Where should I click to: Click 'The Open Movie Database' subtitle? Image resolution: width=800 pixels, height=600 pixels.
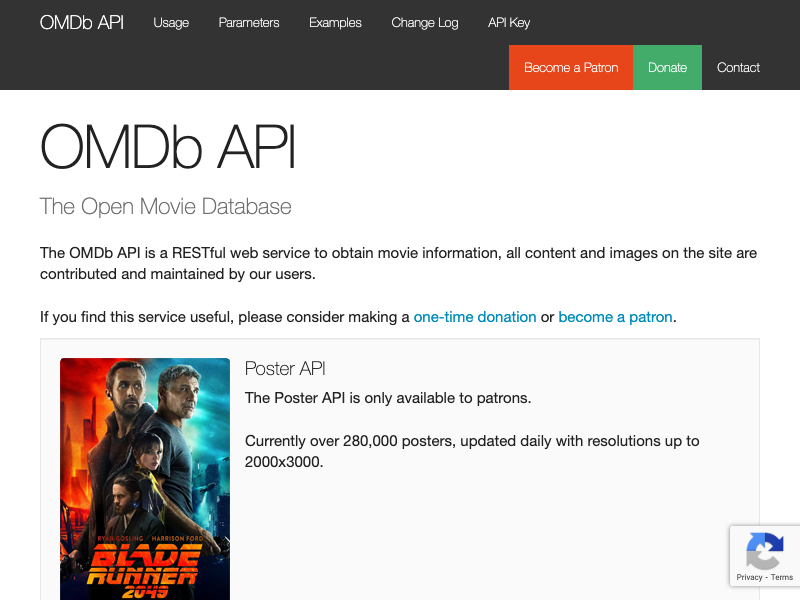click(x=165, y=206)
